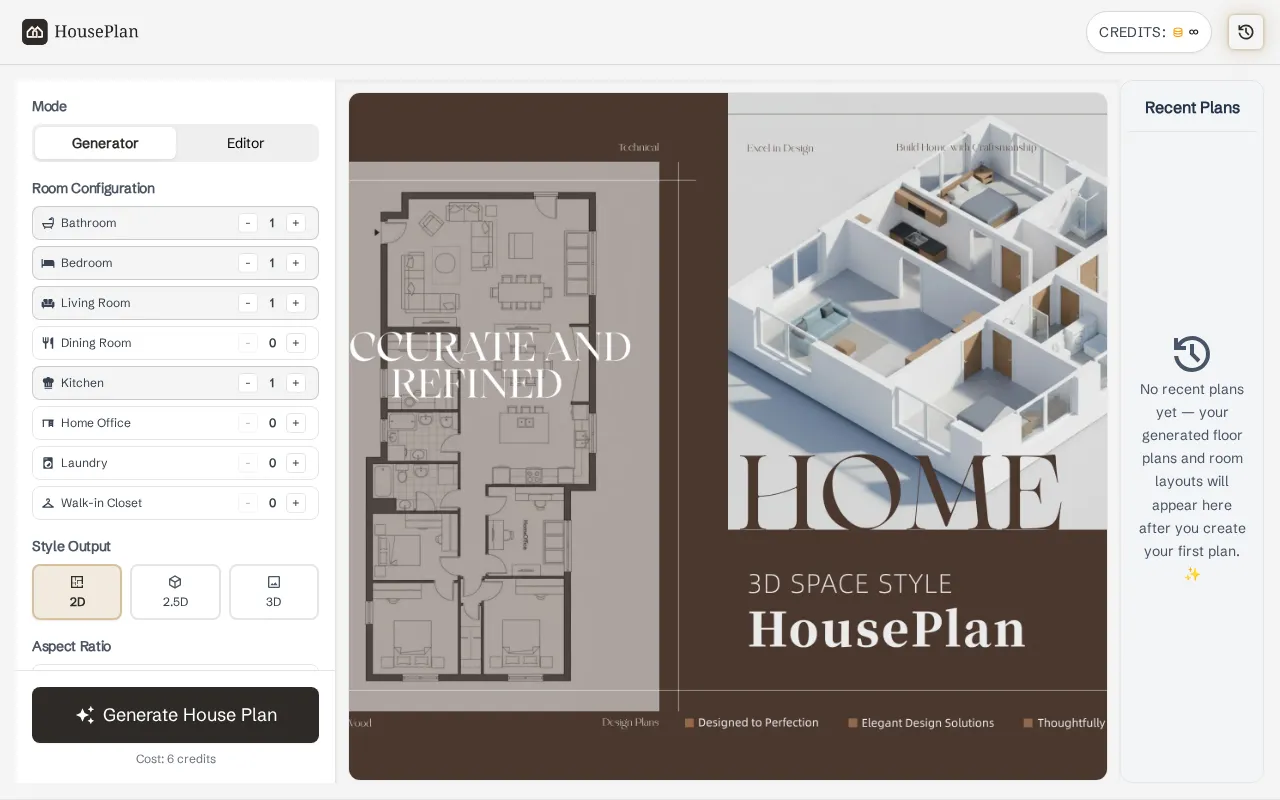Click the Laundry washer icon
Screen dimensions: 1280x800
(48, 463)
